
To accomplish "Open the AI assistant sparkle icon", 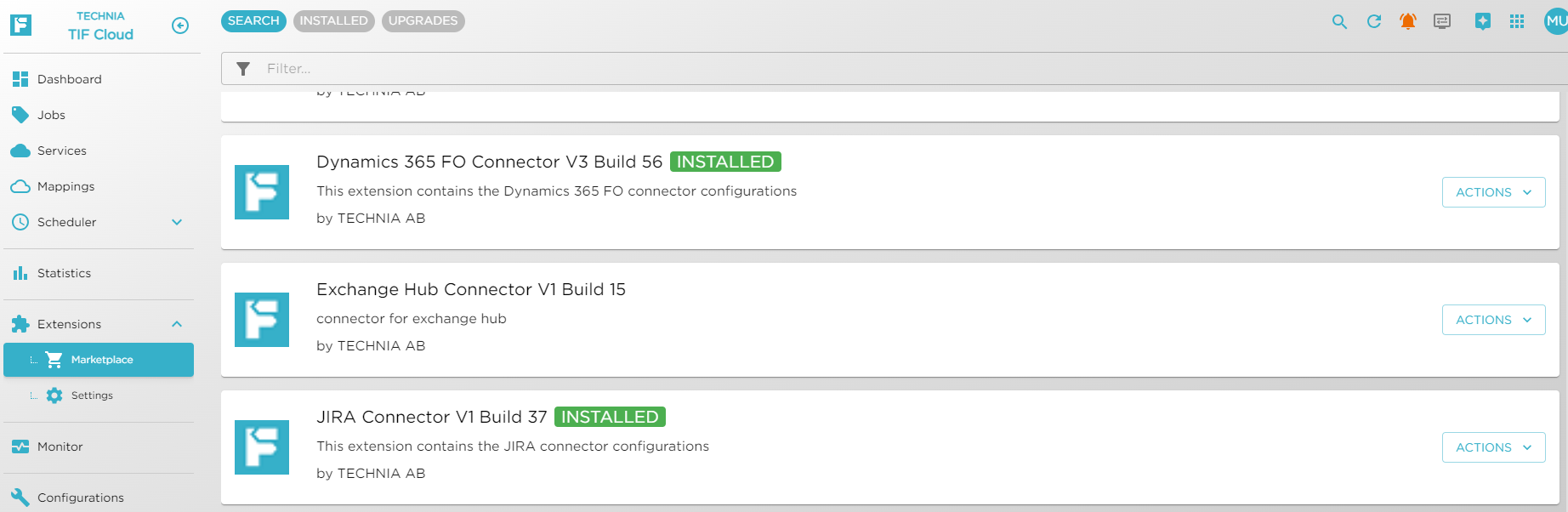I will click(1483, 22).
